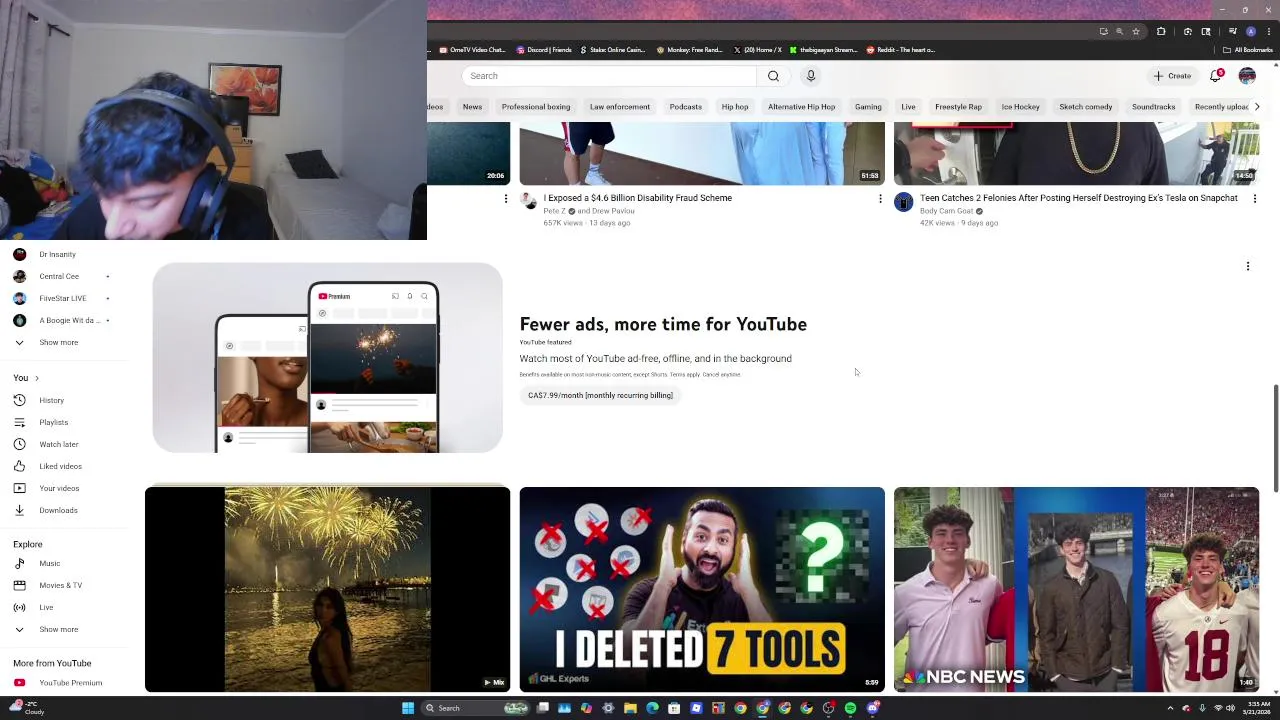The image size is (1280, 720).
Task: Open the All Bookmarks folder
Action: 1248,50
